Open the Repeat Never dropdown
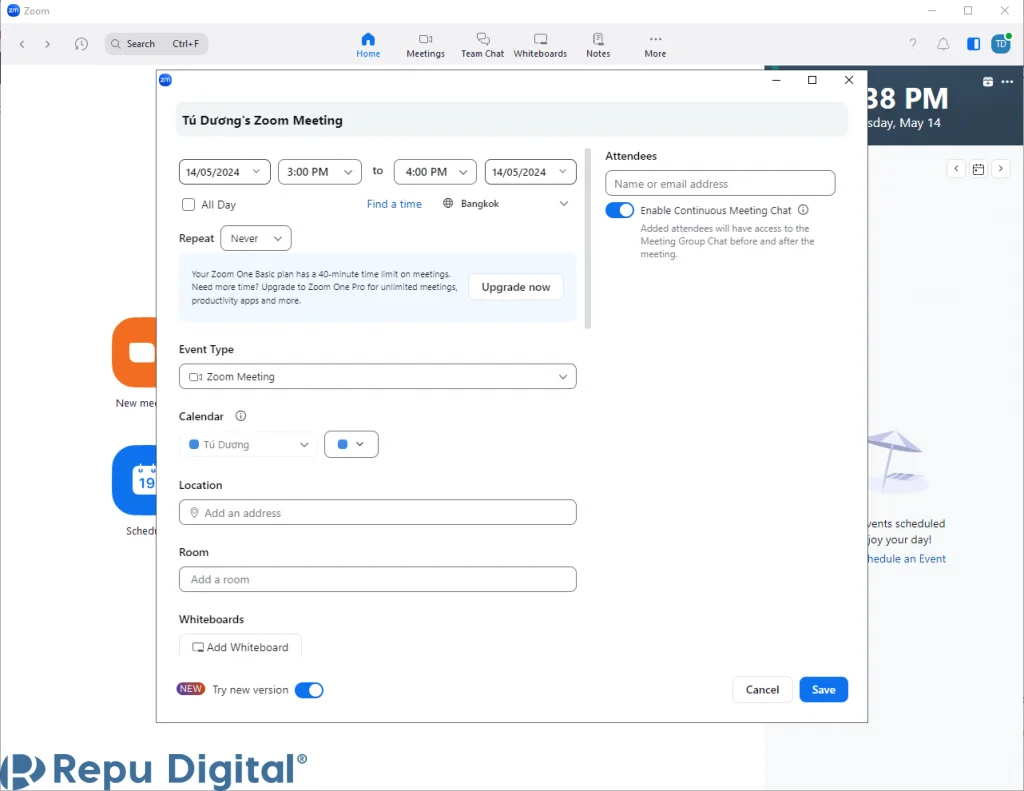This screenshot has height=791, width=1024. [x=256, y=238]
